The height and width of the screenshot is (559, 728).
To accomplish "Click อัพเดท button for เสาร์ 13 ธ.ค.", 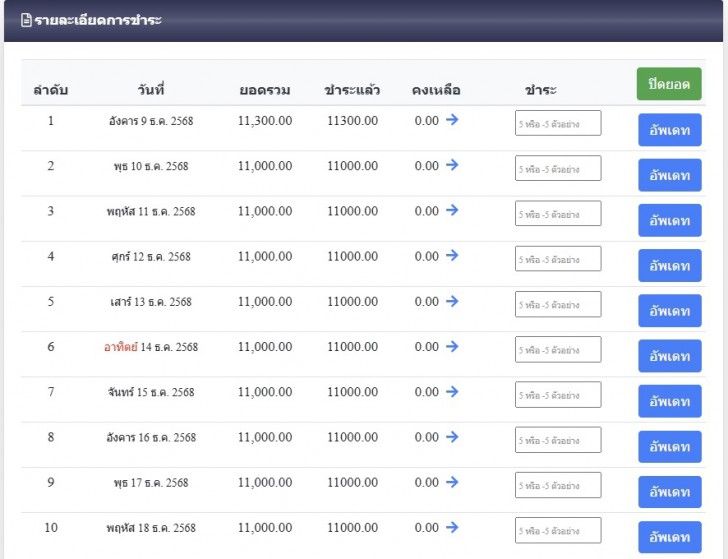I will [x=670, y=311].
